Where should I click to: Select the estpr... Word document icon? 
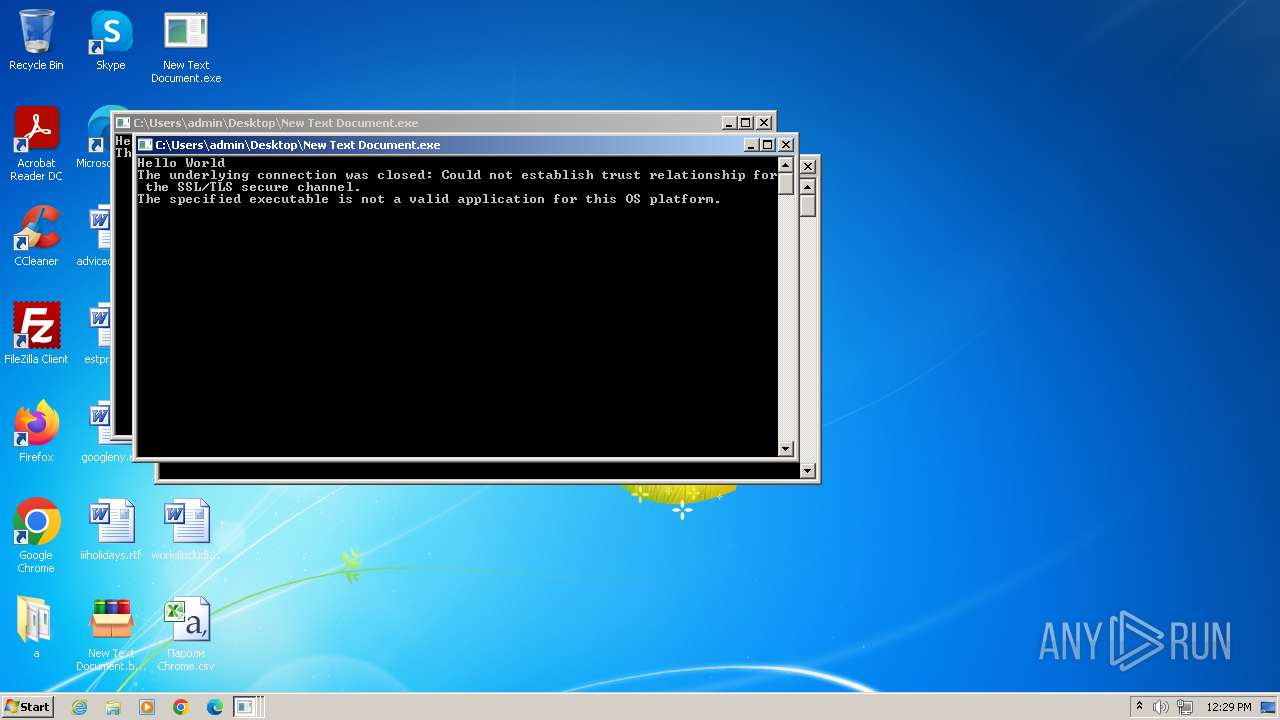tap(98, 334)
